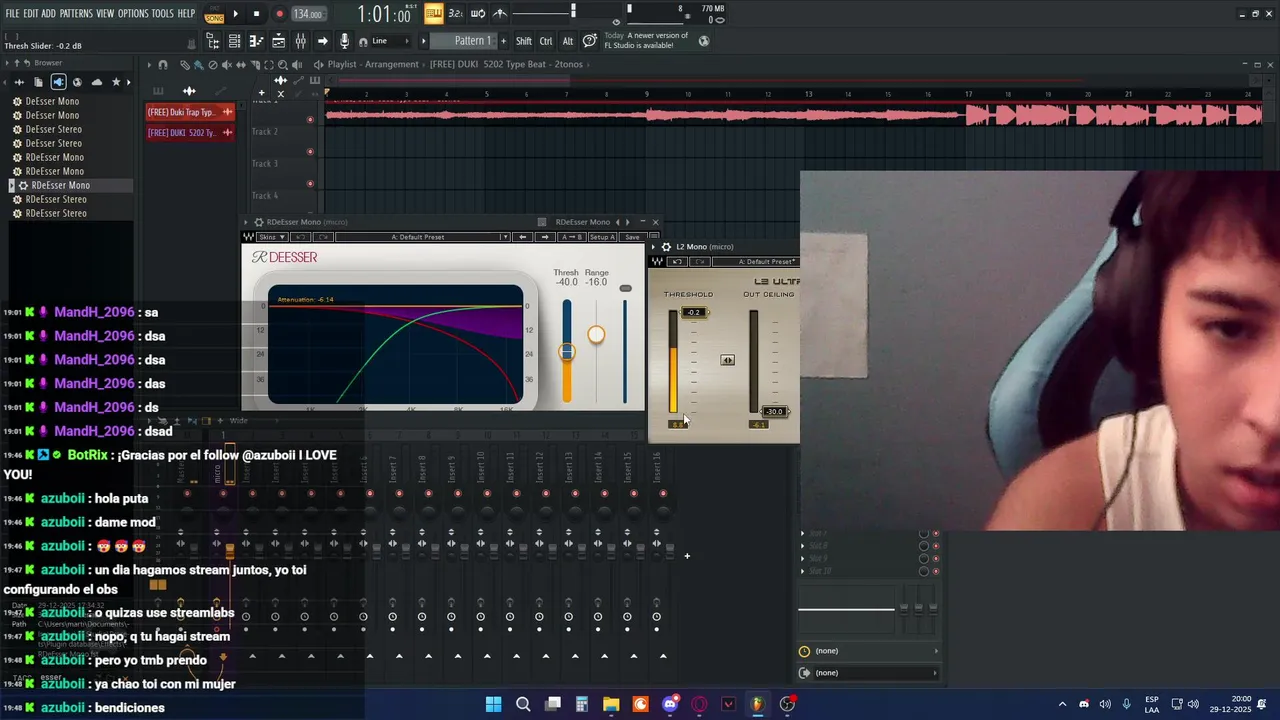The height and width of the screenshot is (720, 1280).
Task: Click the RDeEsser Range slider knob
Action: [x=596, y=335]
